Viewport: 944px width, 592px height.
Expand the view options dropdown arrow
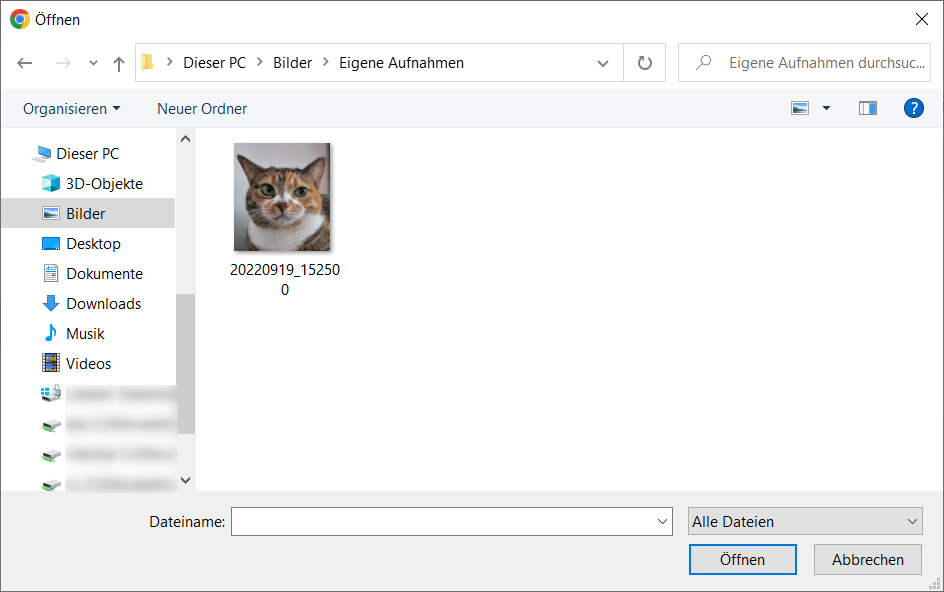[x=826, y=108]
